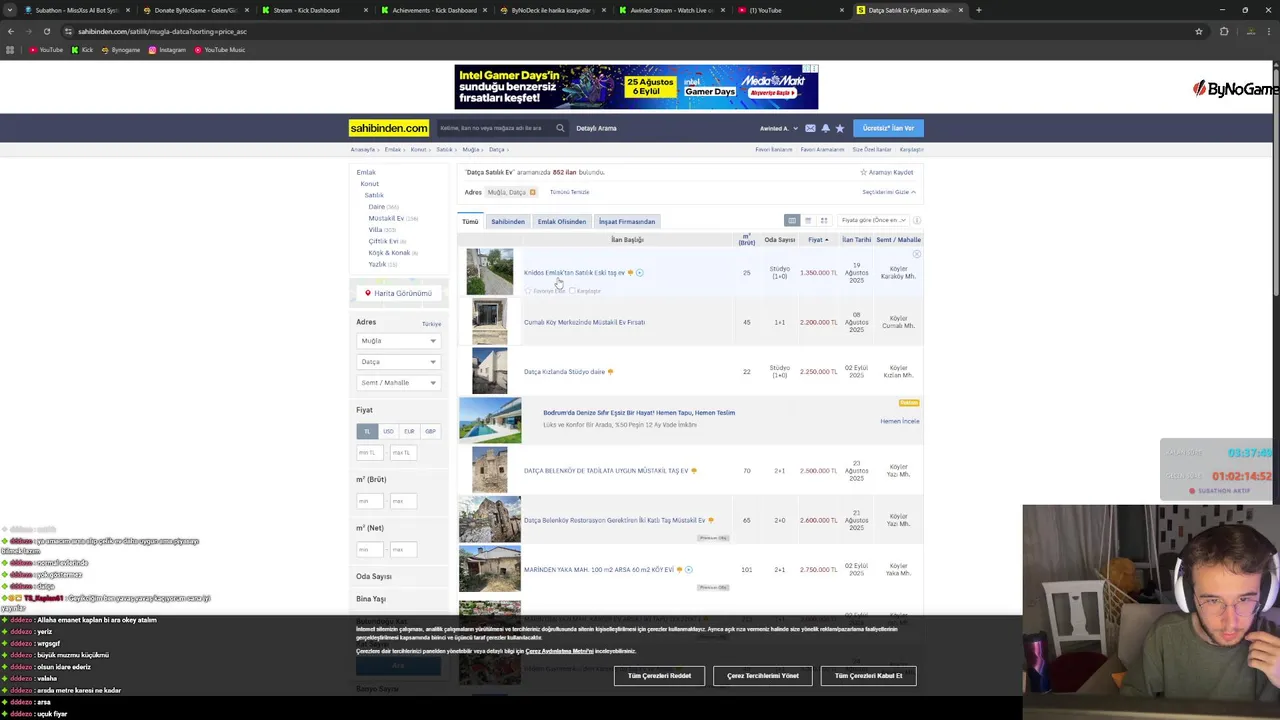The image size is (1280, 720).
Task: Click the info icon beside sort dropdown
Action: tap(916, 220)
